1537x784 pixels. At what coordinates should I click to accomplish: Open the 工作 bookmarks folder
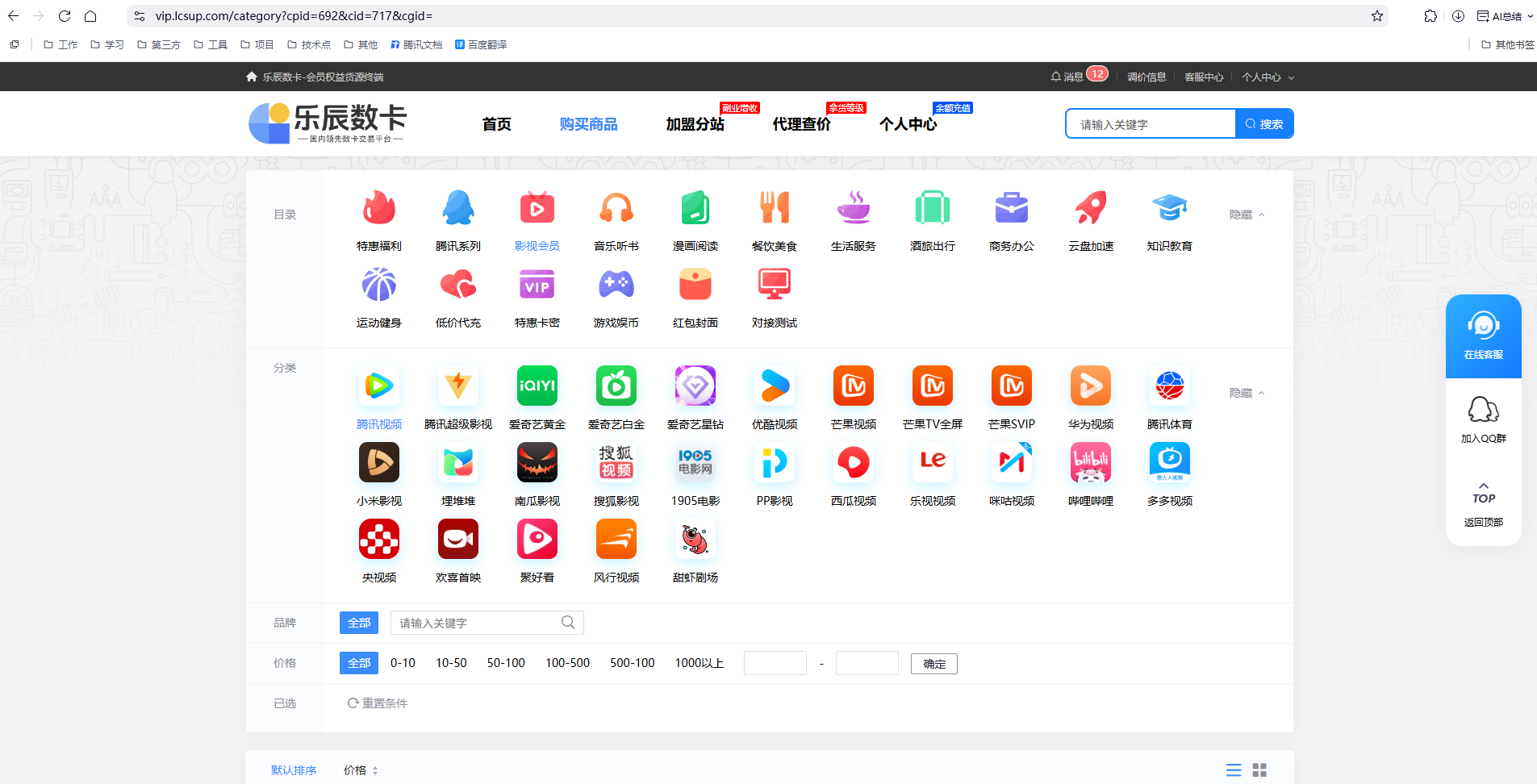(x=61, y=44)
